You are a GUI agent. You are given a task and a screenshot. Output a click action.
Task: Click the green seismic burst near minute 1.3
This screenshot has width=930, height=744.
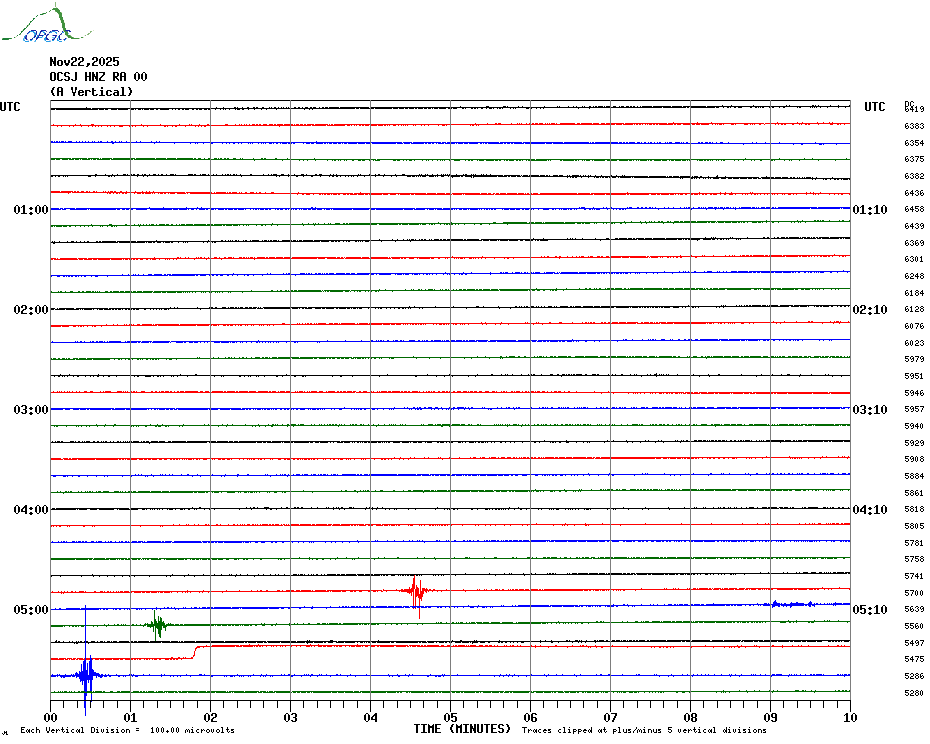click(x=156, y=625)
